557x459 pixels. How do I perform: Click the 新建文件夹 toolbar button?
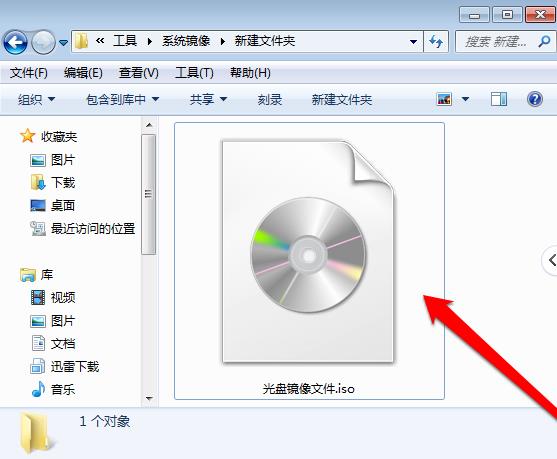click(x=342, y=99)
